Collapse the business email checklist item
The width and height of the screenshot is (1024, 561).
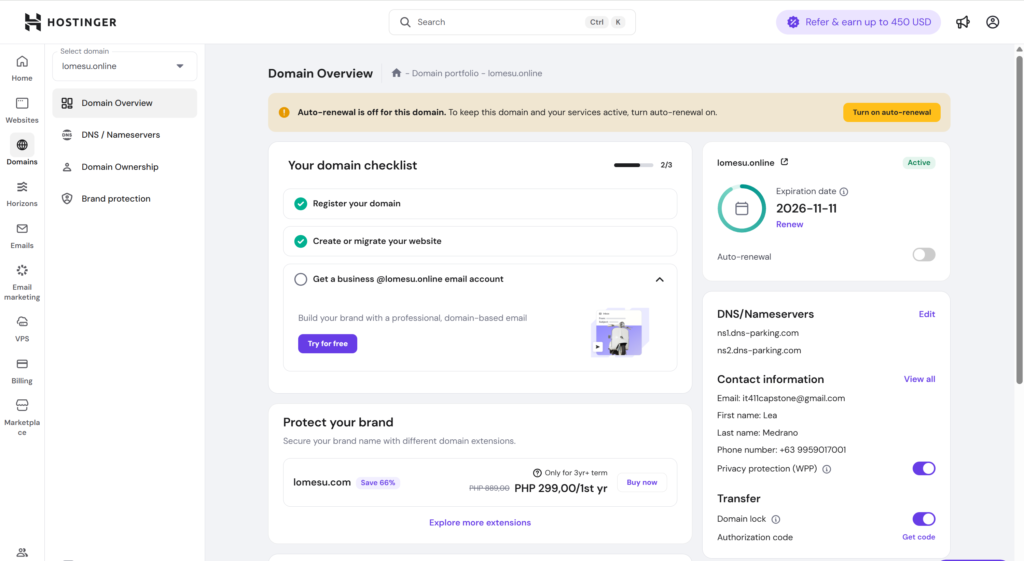659,280
